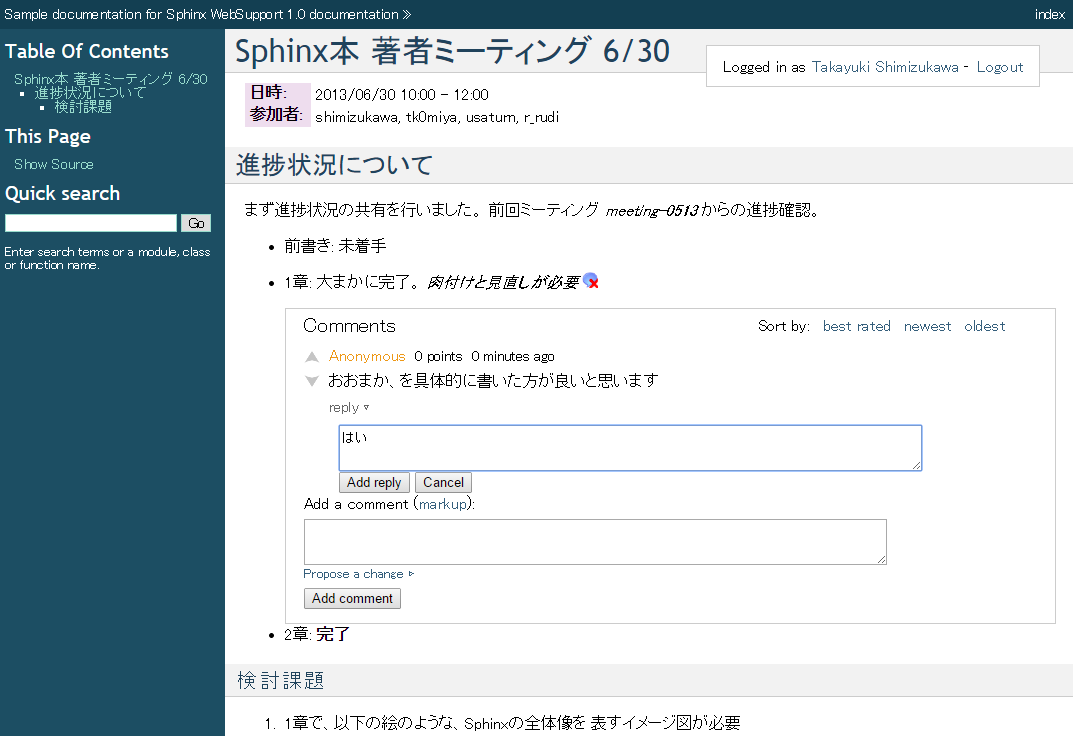Viewport: 1073px width, 736px height.
Task: Click the 0 minutes ago timestamp
Action: (513, 356)
